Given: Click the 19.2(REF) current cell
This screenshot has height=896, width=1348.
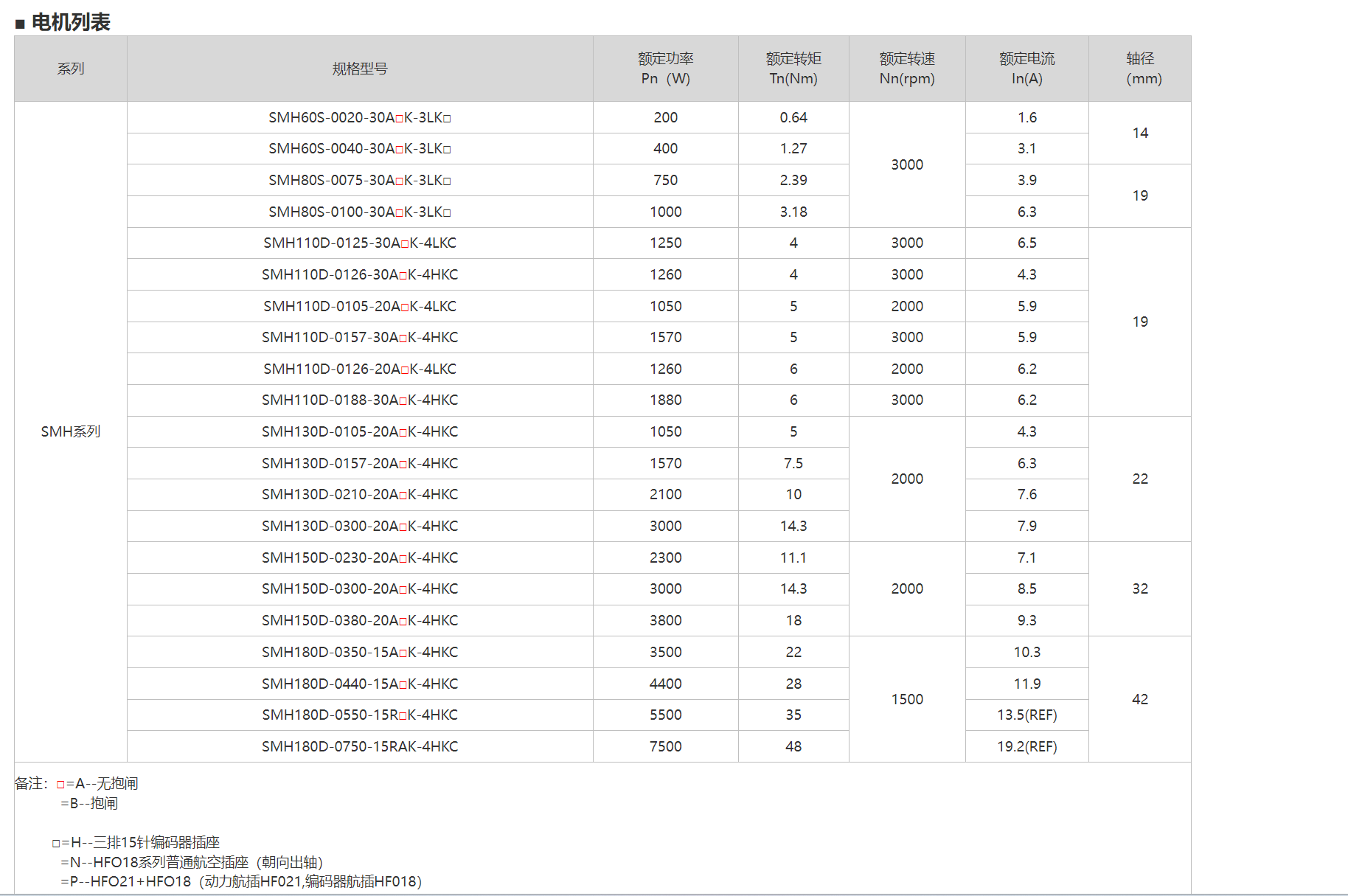Looking at the screenshot, I should pos(1027,746).
